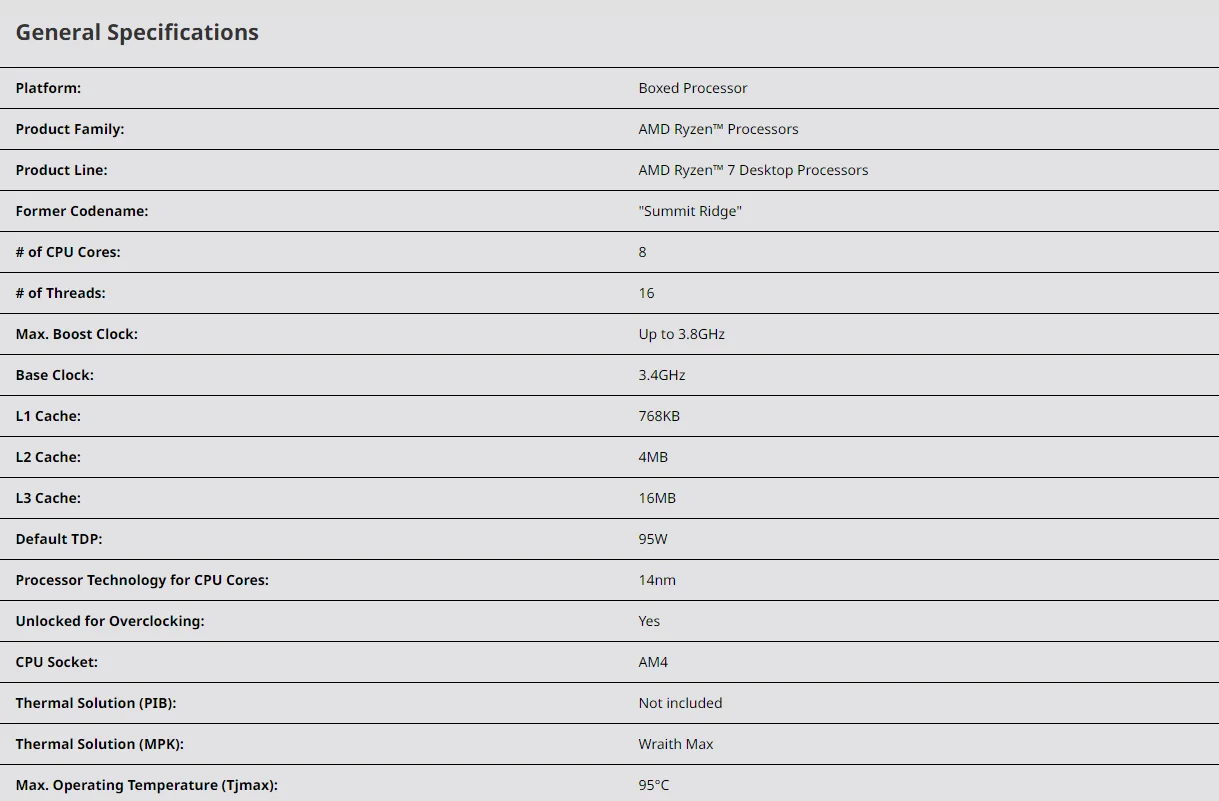1219x801 pixels.
Task: Click the # of CPU Cores label
Action: point(68,252)
